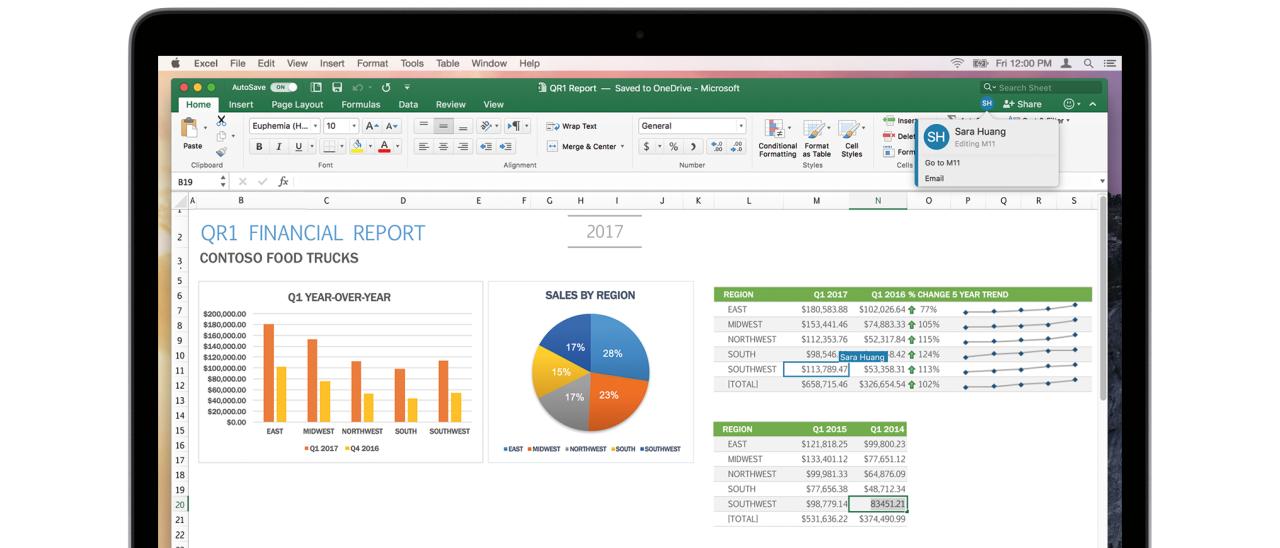Expand the Merge & Center dropdown arrow
This screenshot has height=548, width=1280.
point(622,146)
